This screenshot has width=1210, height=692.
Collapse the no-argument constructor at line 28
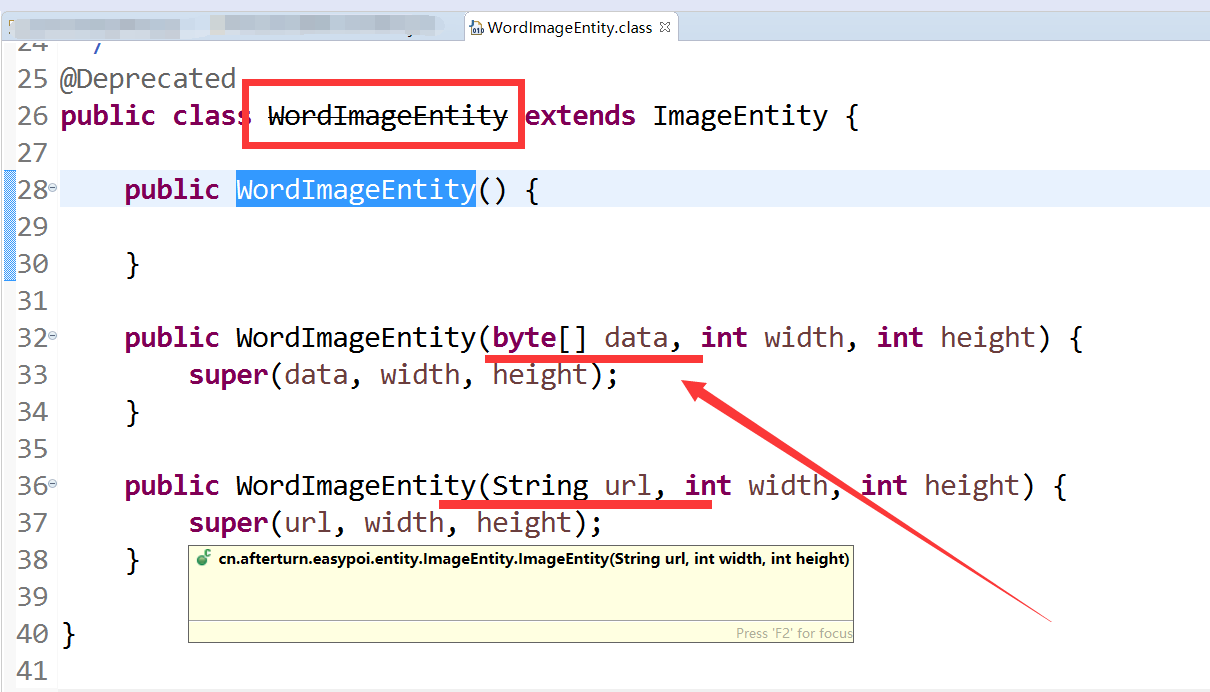tap(53, 189)
